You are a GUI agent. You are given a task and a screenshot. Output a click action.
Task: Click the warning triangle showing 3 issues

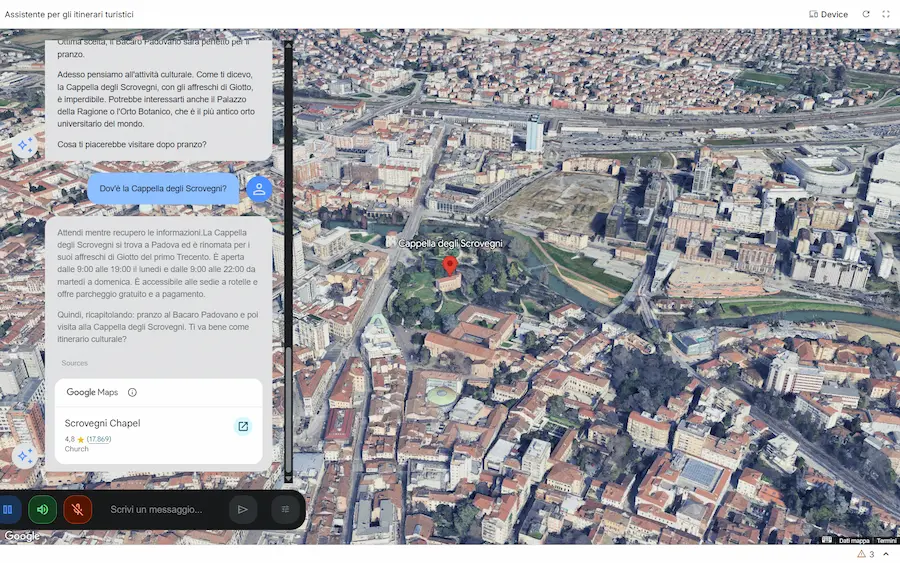coord(861,554)
